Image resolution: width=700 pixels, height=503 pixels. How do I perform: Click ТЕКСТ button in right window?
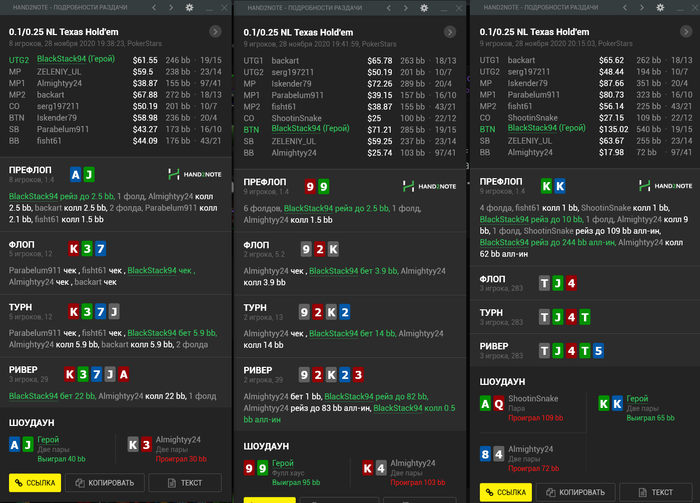click(656, 492)
